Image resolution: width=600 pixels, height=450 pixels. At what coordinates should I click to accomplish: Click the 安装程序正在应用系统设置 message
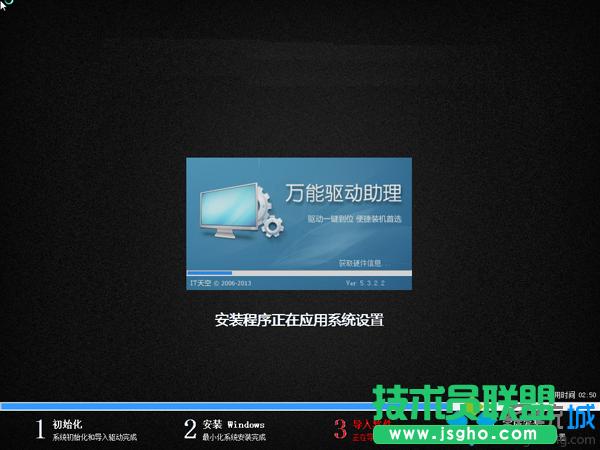299,320
